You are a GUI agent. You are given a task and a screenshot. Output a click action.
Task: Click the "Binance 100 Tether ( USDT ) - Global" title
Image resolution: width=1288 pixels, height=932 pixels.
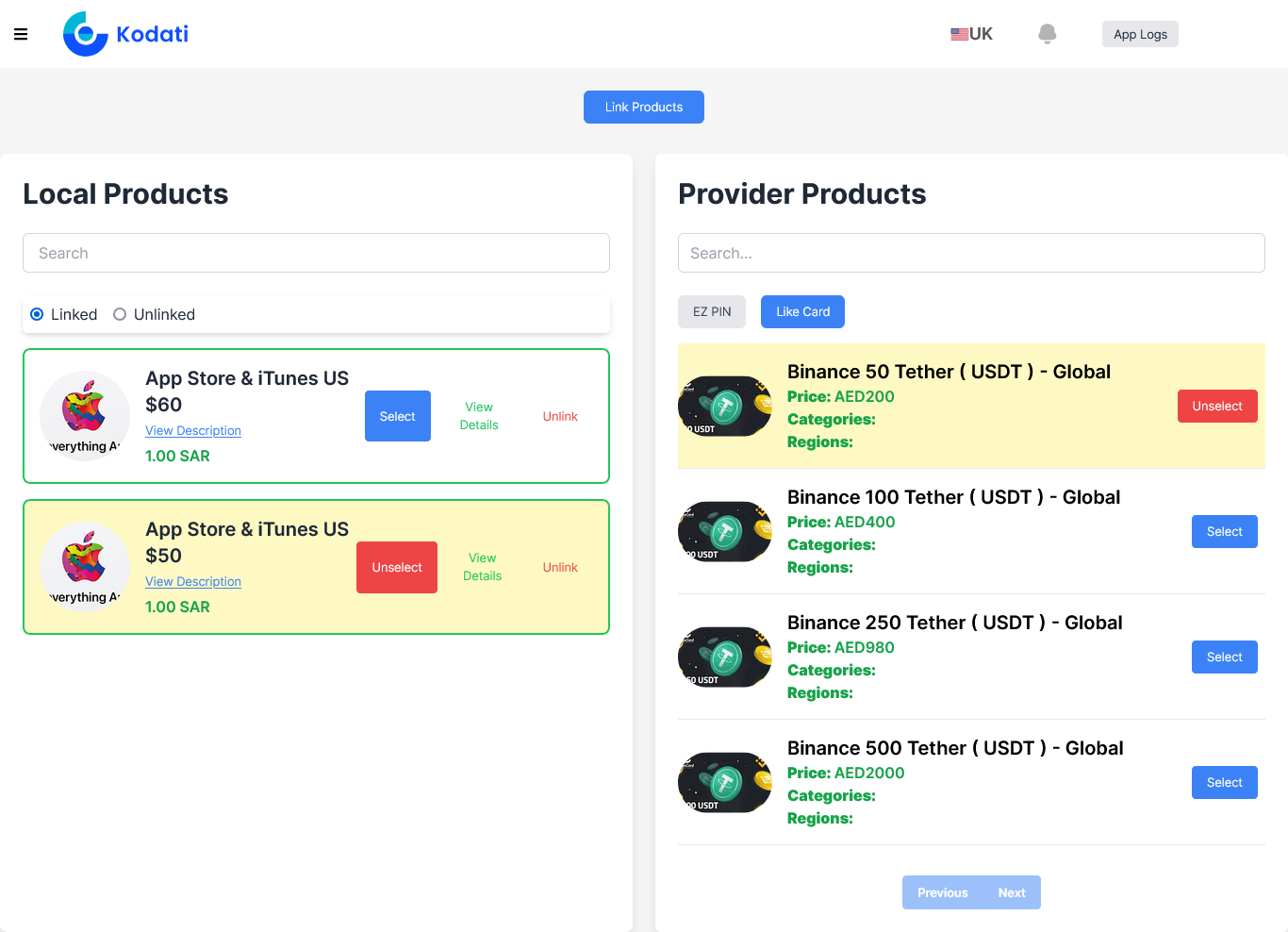[953, 497]
